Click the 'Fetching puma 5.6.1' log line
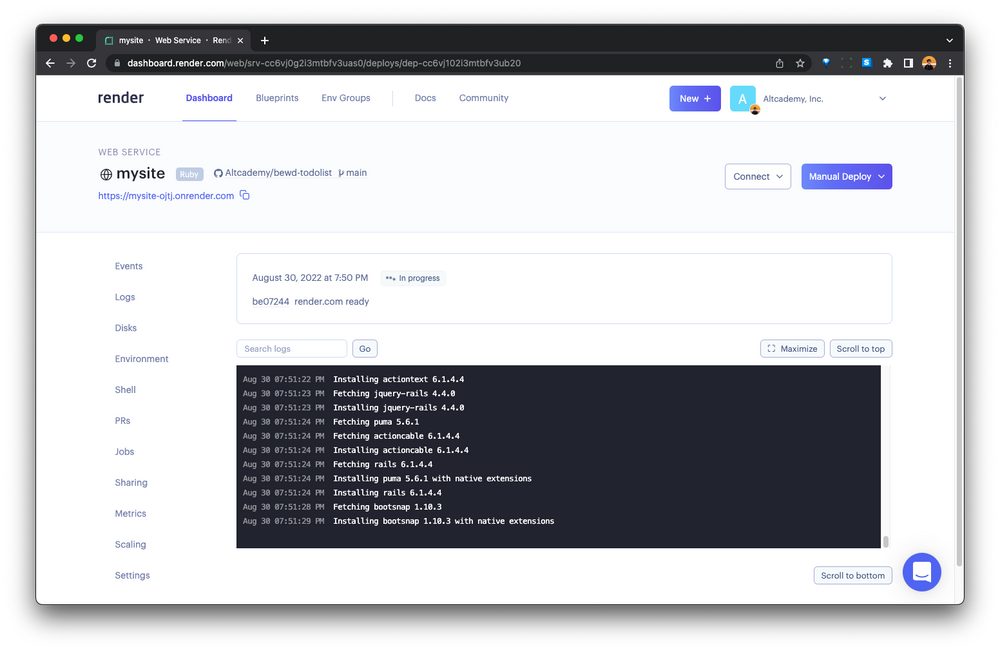Image resolution: width=1000 pixels, height=652 pixels. click(376, 422)
